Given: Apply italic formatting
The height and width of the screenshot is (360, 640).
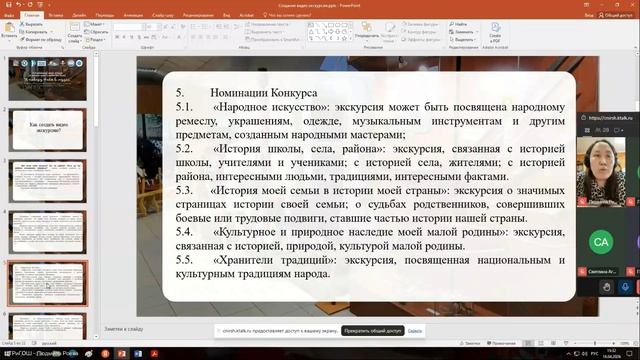Looking at the screenshot, I should (124, 37).
